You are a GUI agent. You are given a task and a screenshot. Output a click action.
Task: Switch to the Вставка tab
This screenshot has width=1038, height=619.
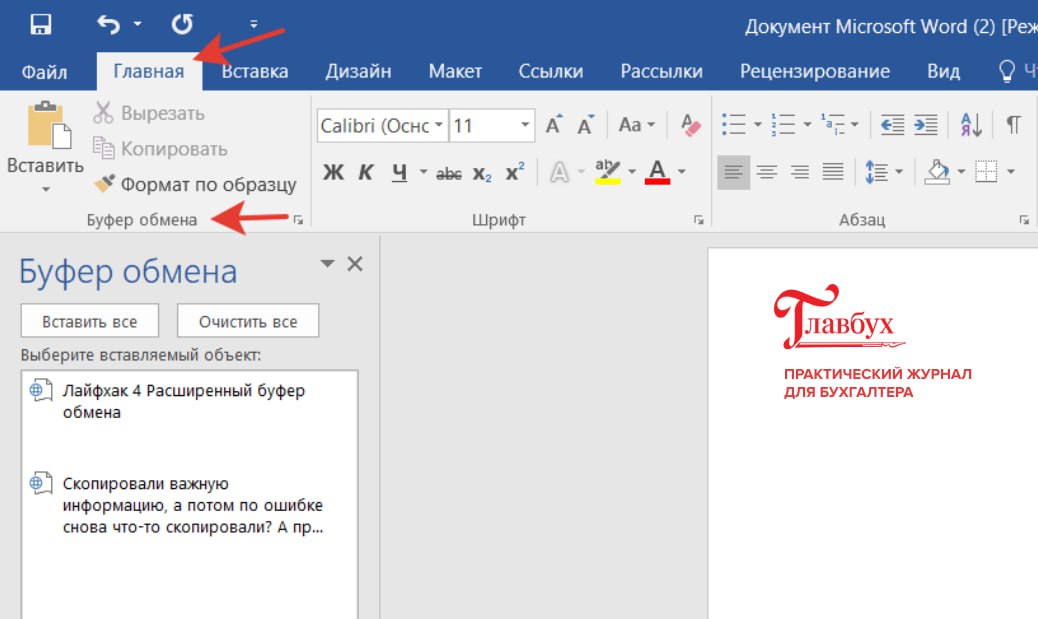(255, 71)
